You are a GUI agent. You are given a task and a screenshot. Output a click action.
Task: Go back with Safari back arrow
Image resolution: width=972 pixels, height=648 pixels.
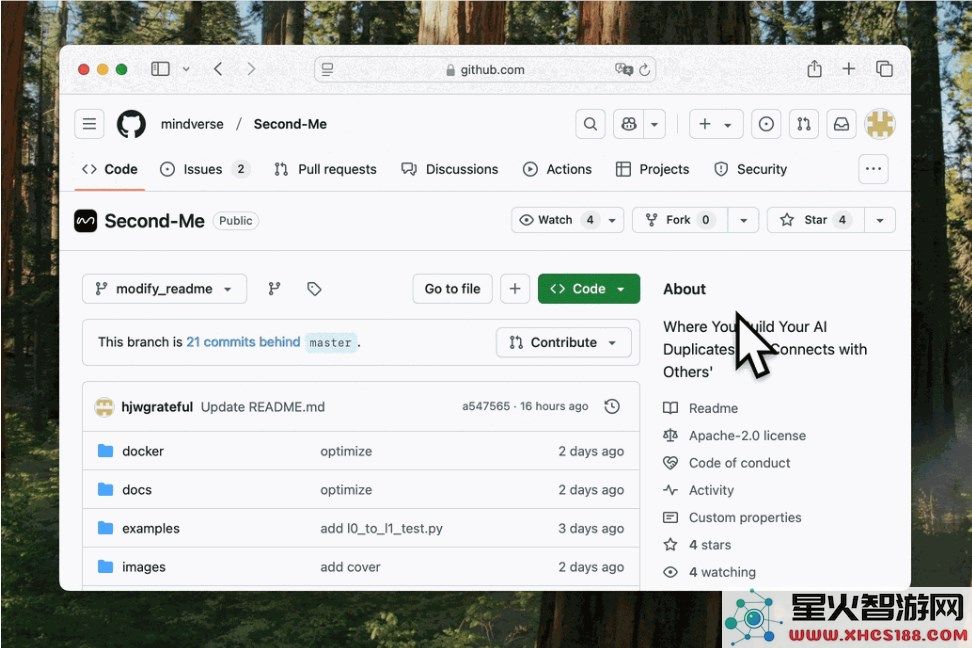coord(218,69)
